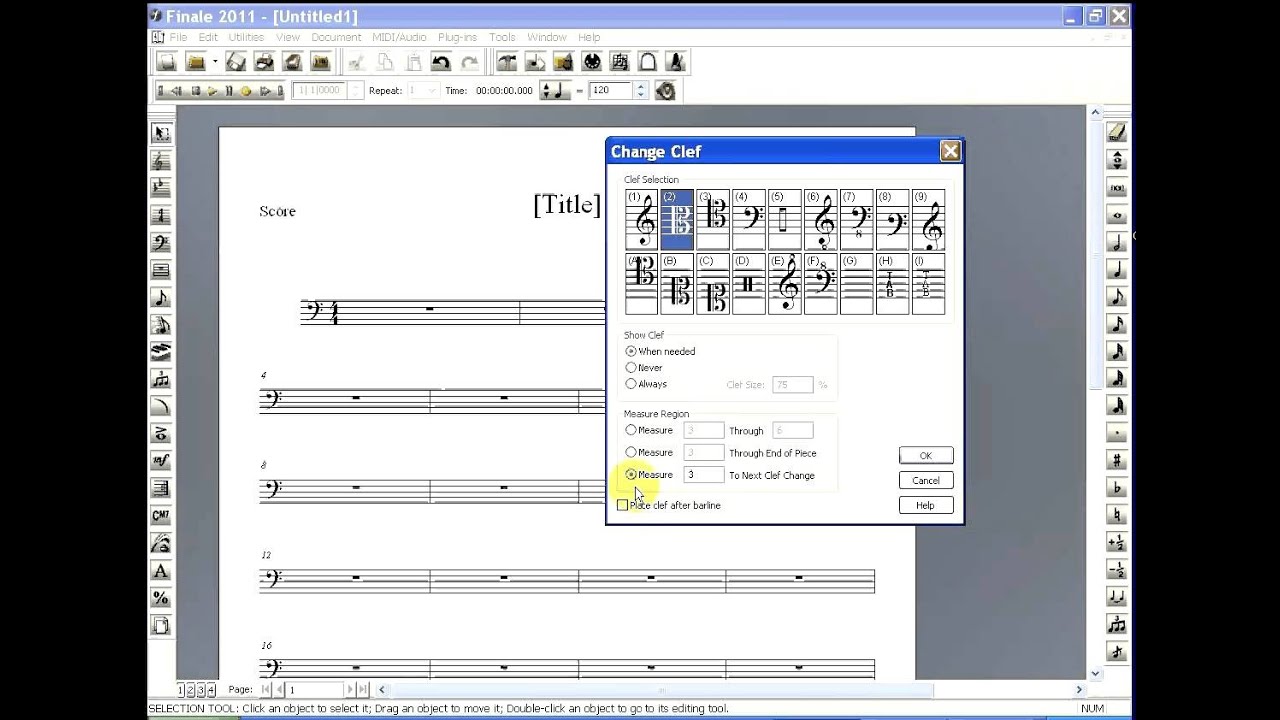Select the flat accidental tool

(1117, 488)
